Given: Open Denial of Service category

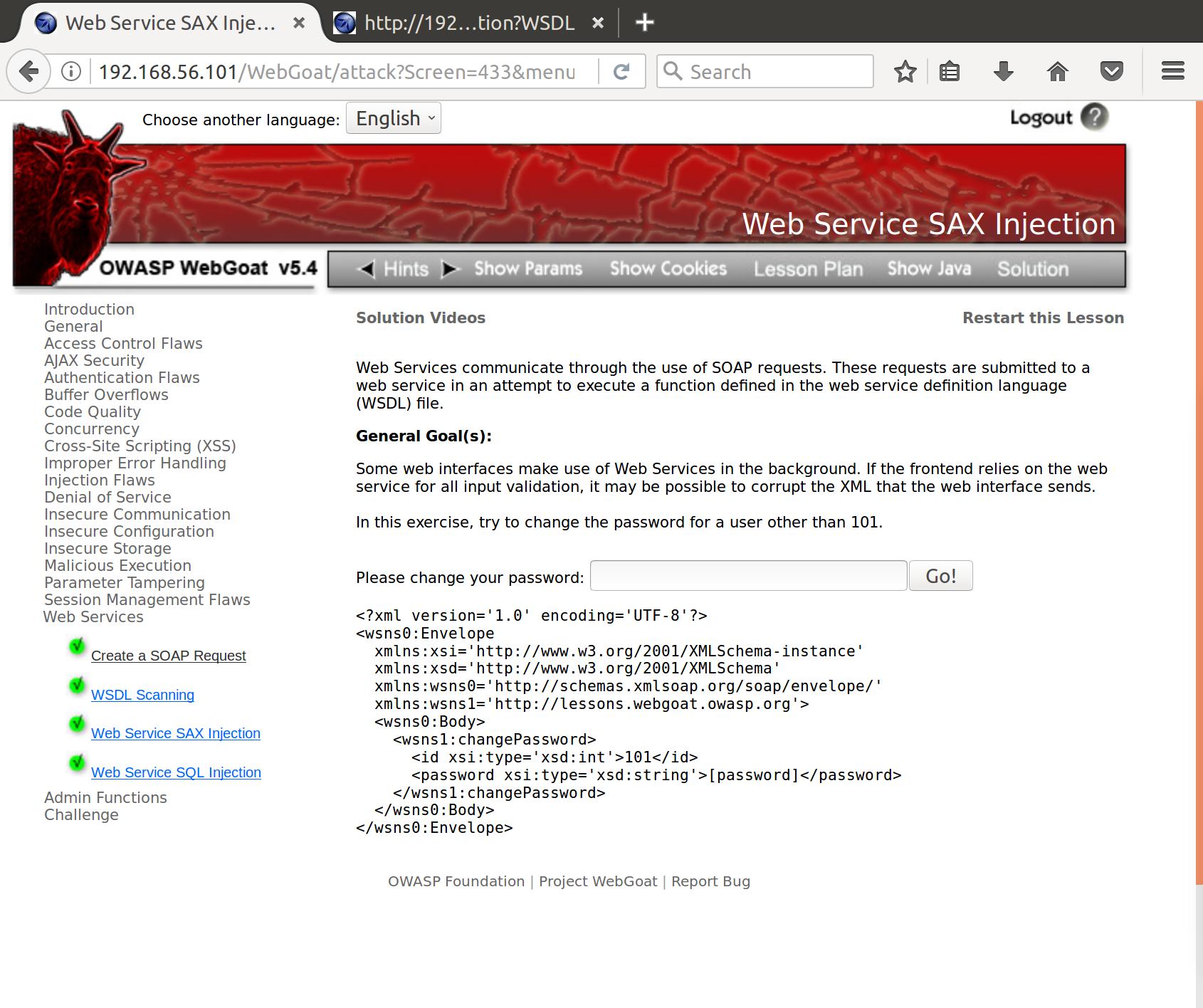Looking at the screenshot, I should 107,498.
